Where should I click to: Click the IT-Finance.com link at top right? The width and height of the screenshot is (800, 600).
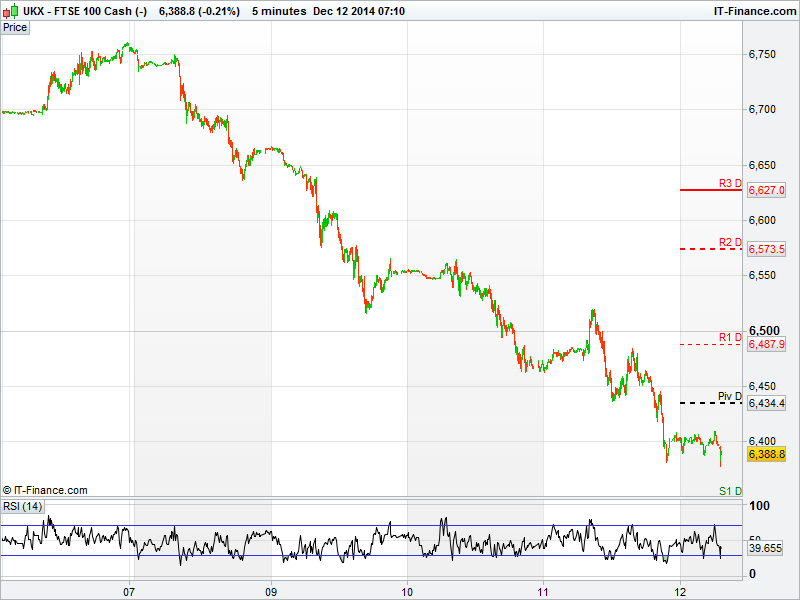pos(754,11)
